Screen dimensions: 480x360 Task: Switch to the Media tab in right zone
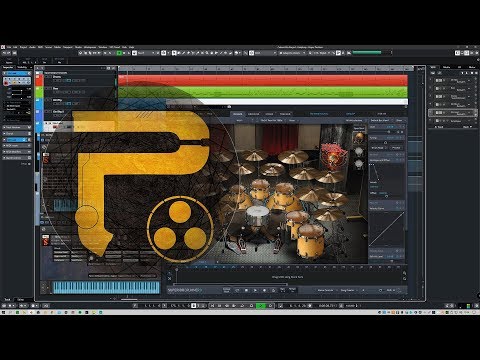(446, 67)
